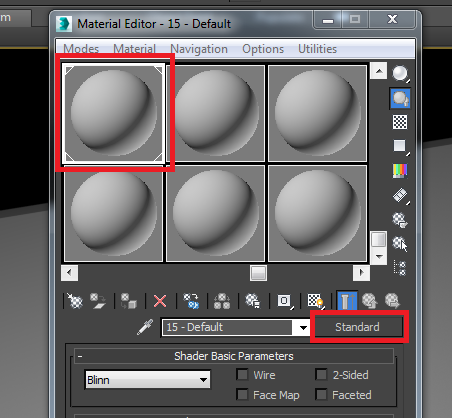The height and width of the screenshot is (418, 452).
Task: Select the top-middle sample slot
Action: pos(216,113)
